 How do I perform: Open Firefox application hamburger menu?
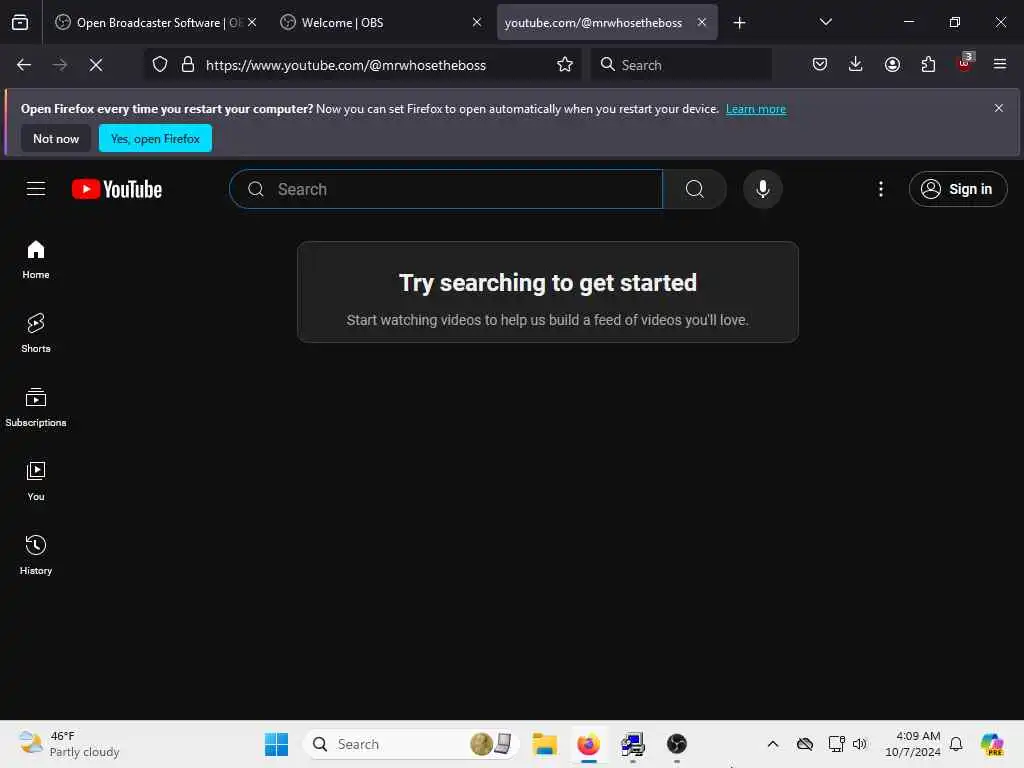click(x=1000, y=65)
